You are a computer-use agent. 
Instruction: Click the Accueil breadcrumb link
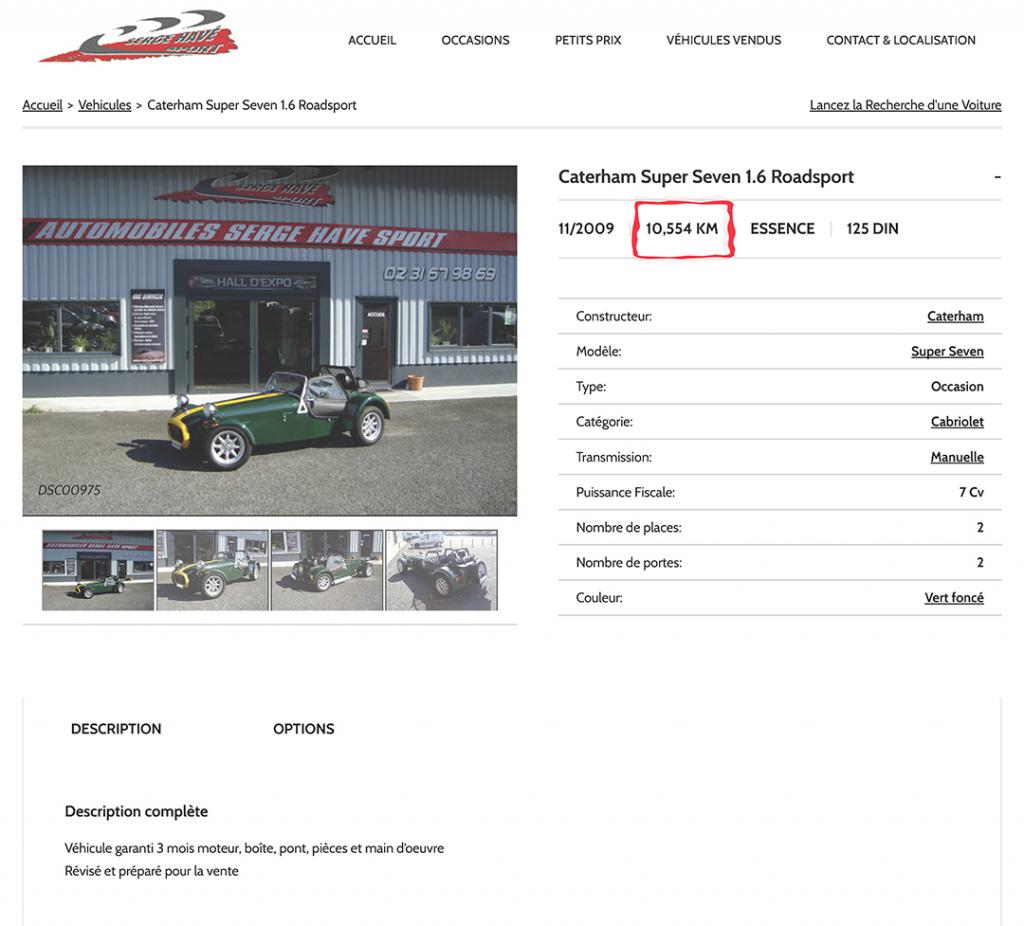42,105
